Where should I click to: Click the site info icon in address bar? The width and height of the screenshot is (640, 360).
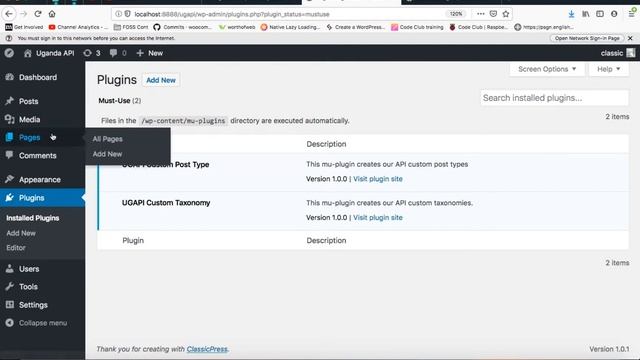click(x=118, y=14)
